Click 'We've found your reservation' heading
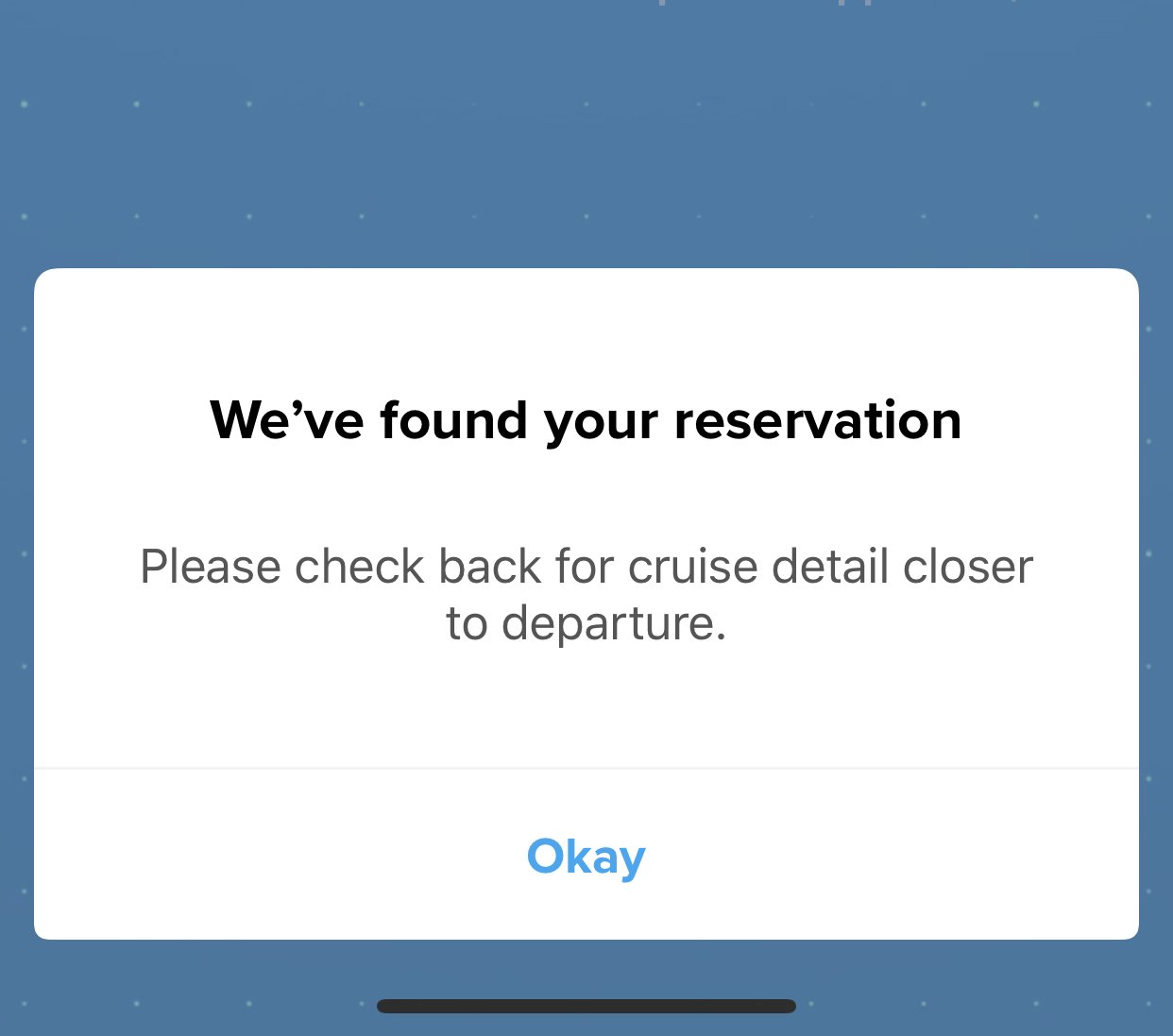The width and height of the screenshot is (1173, 1036). point(586,420)
